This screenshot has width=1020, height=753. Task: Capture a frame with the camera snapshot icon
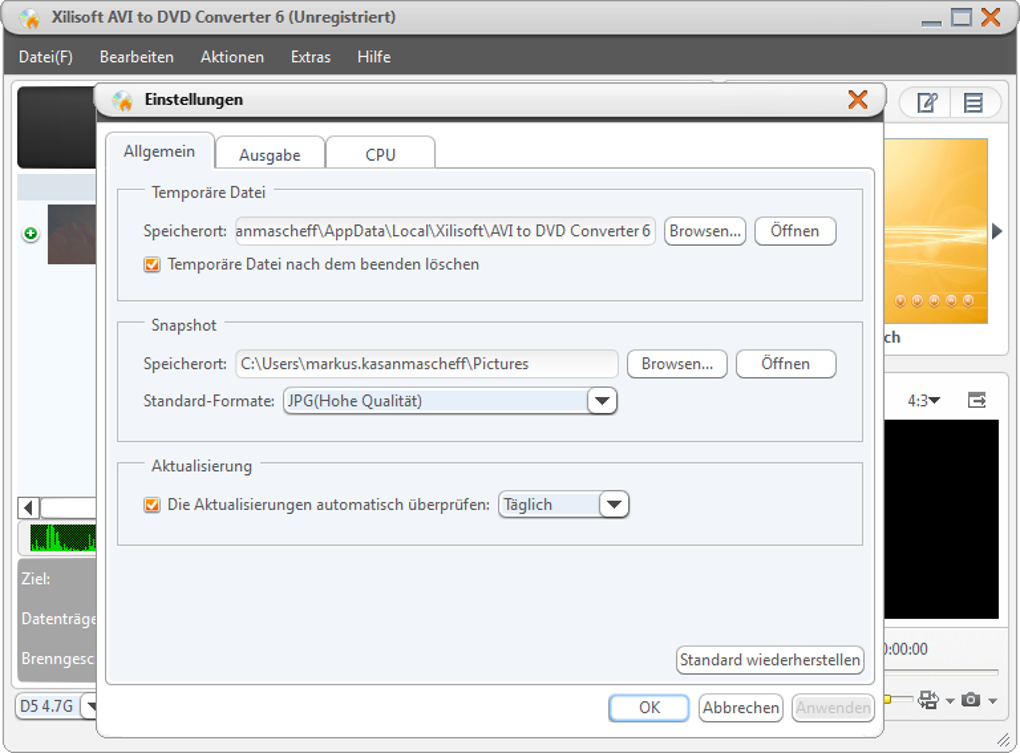click(x=971, y=700)
